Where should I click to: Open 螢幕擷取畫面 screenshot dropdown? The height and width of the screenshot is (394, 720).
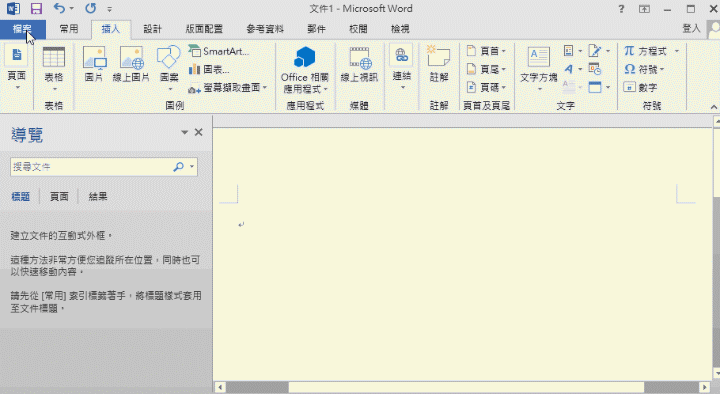tap(227, 88)
